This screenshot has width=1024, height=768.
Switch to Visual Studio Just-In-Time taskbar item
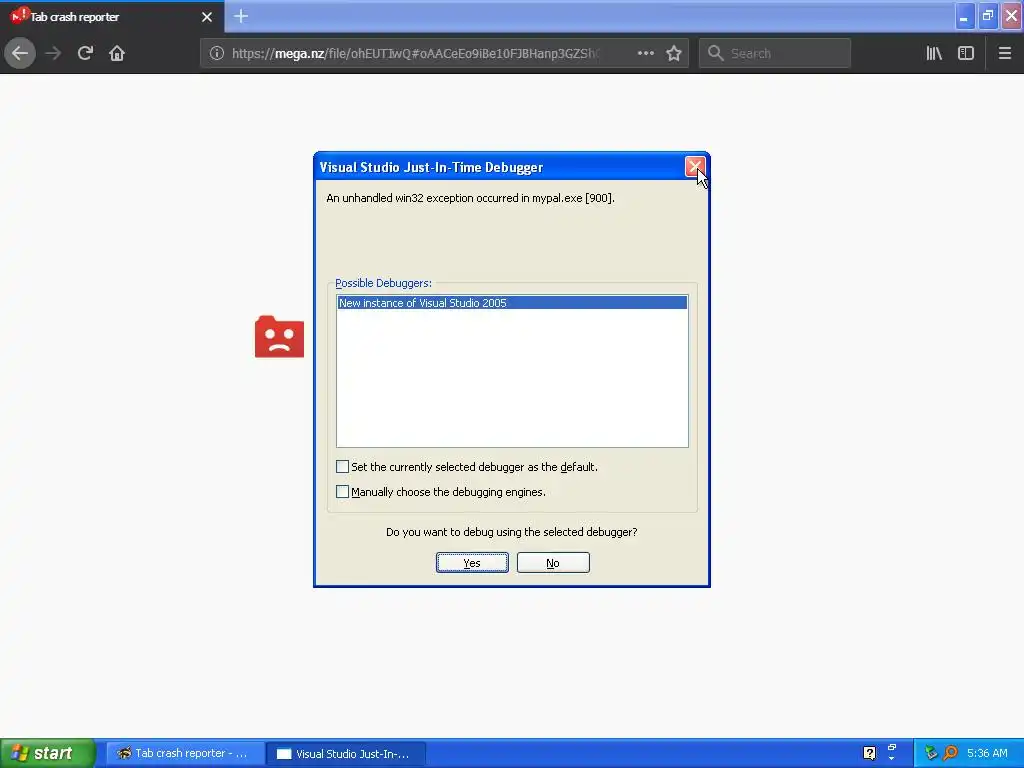pos(347,754)
